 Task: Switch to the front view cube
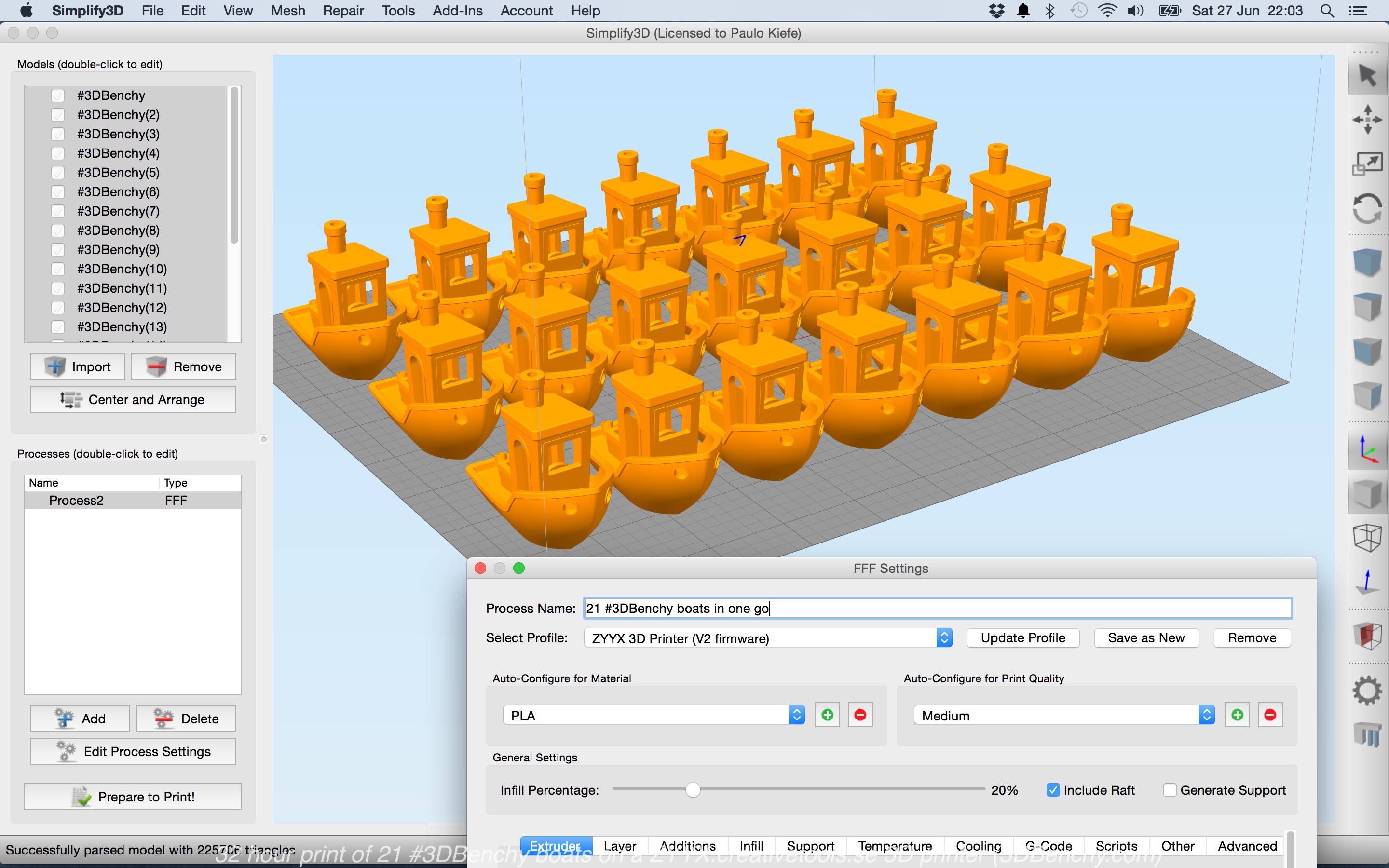pyautogui.click(x=1367, y=350)
